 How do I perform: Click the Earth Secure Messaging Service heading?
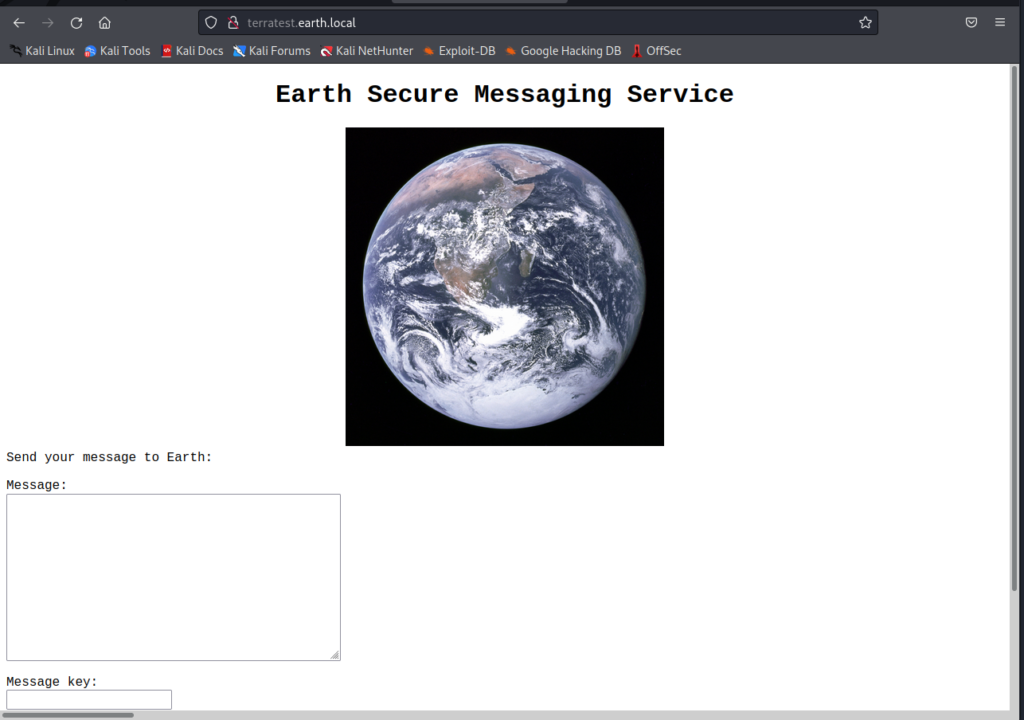(x=504, y=94)
